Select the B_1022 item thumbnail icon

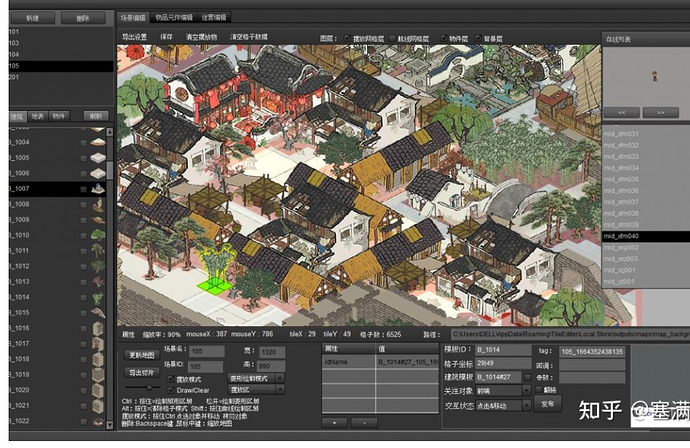click(x=98, y=421)
